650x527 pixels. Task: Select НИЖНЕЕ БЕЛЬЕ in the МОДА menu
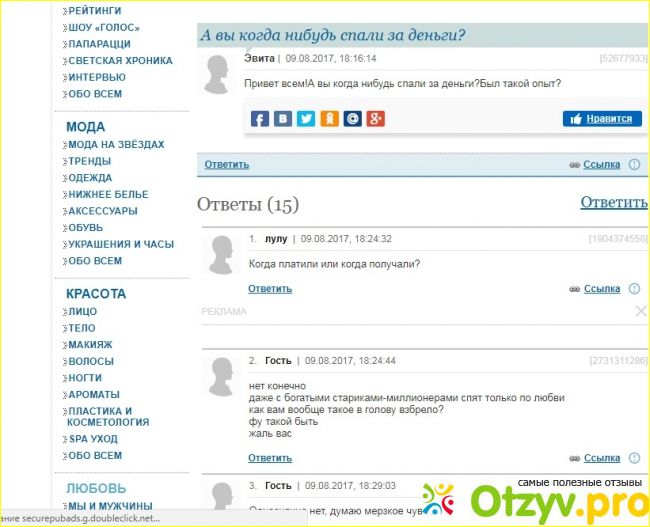click(108, 194)
